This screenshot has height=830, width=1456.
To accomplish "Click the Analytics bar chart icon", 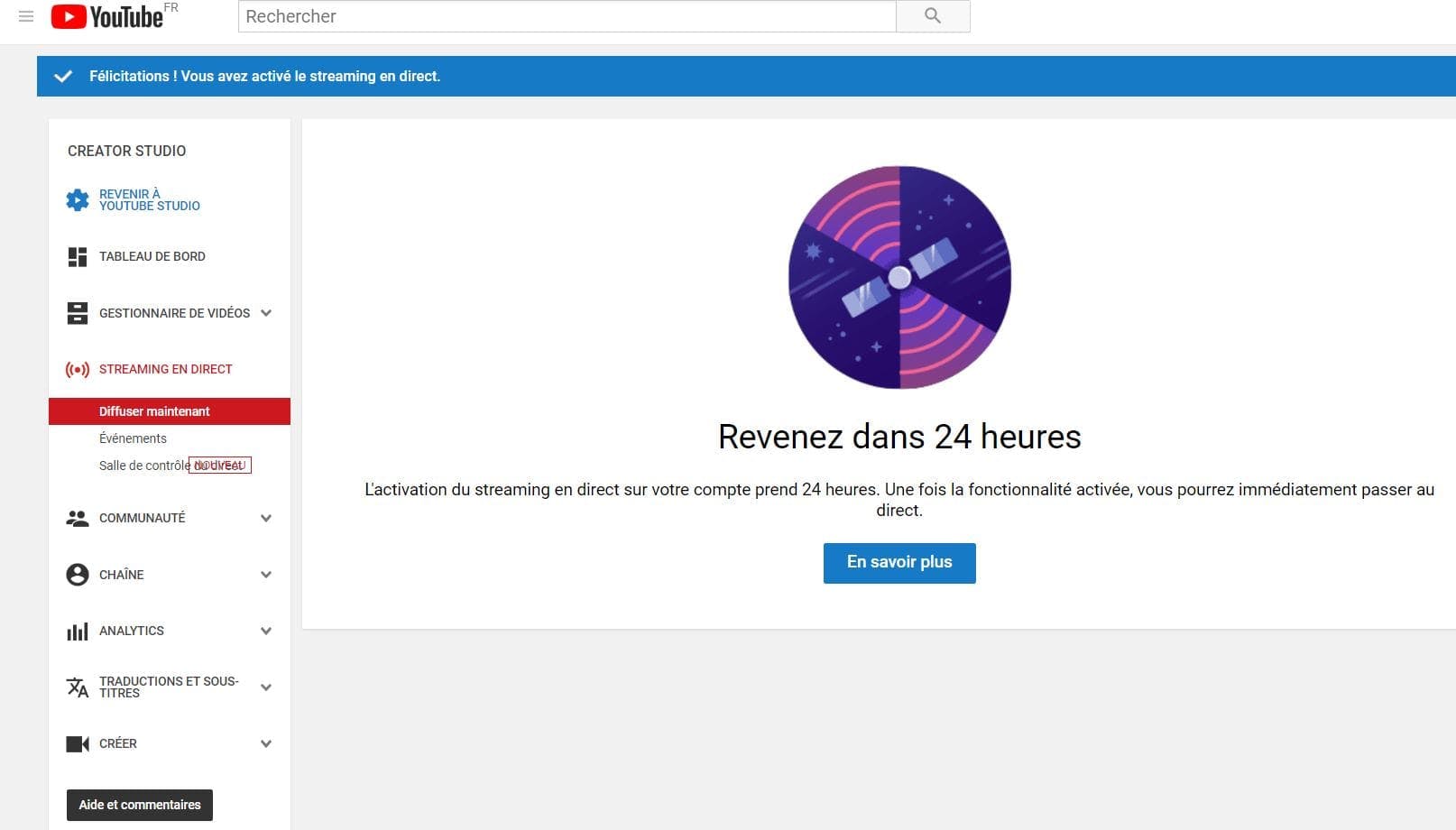I will (78, 632).
